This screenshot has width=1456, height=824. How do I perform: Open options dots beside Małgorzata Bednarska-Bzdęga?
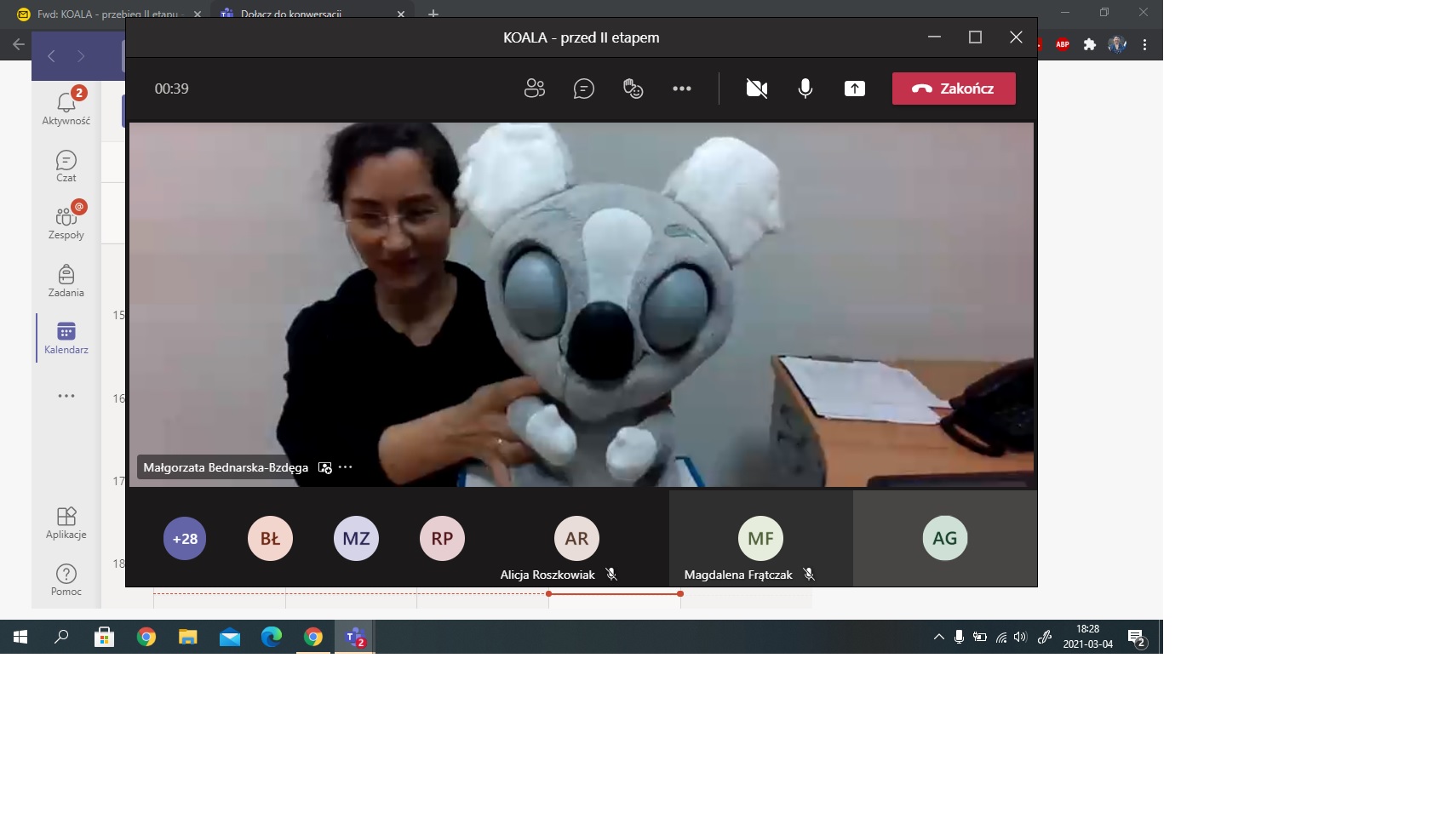(346, 467)
